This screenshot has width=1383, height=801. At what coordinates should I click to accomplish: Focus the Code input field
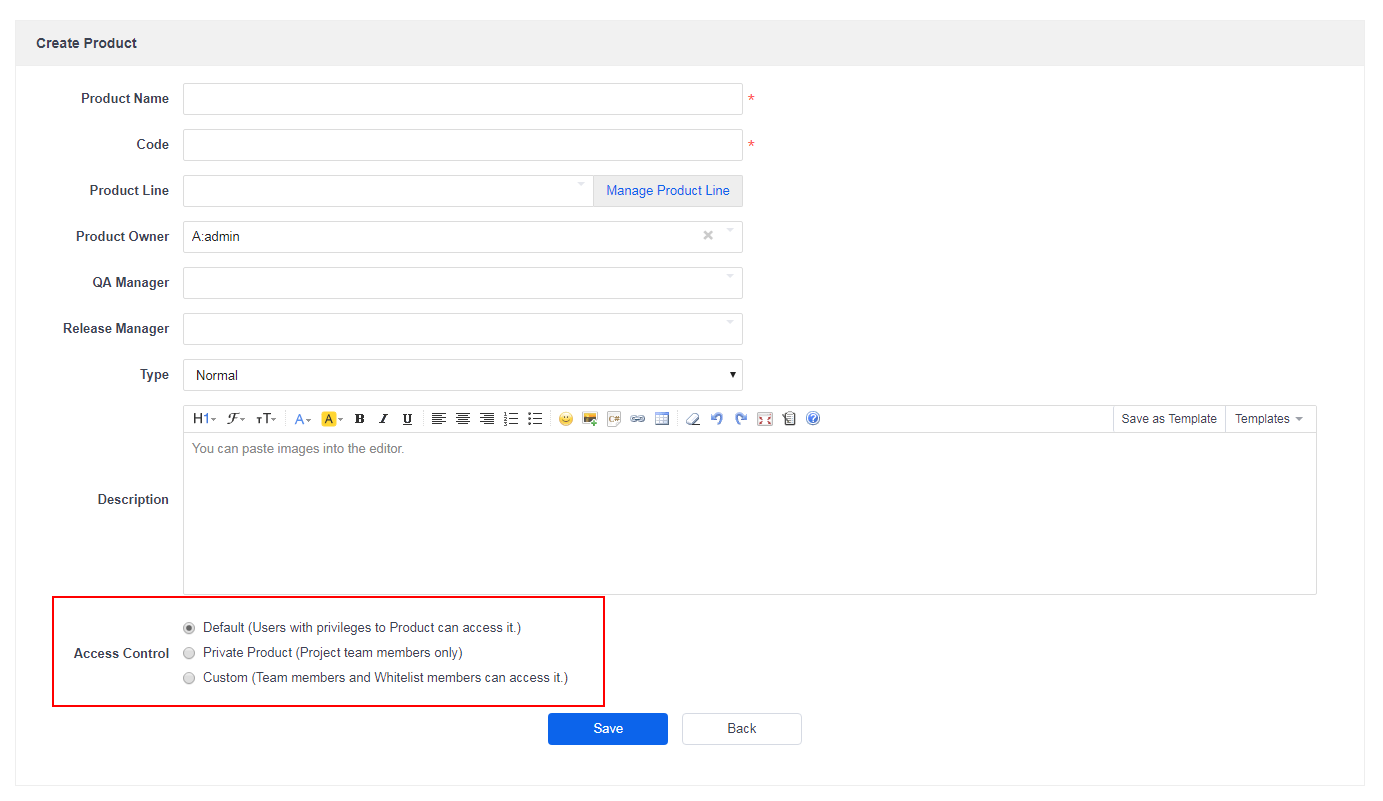click(462, 145)
